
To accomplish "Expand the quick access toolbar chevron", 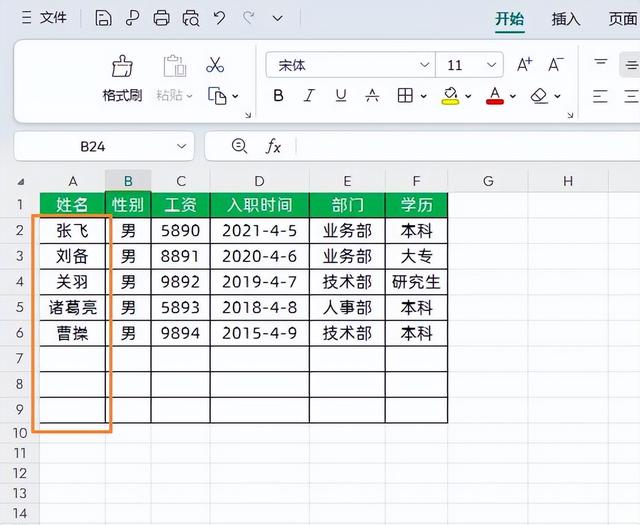I will [278, 18].
